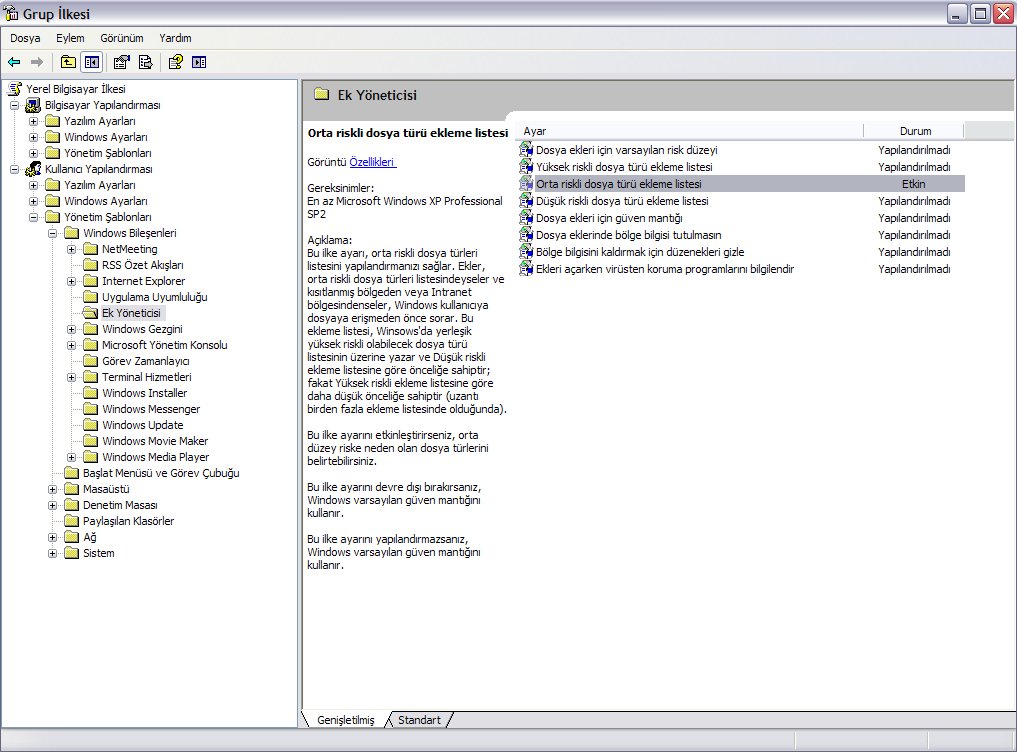Toggle the action pane toolbar icon
The image size is (1017, 752).
tap(199, 62)
